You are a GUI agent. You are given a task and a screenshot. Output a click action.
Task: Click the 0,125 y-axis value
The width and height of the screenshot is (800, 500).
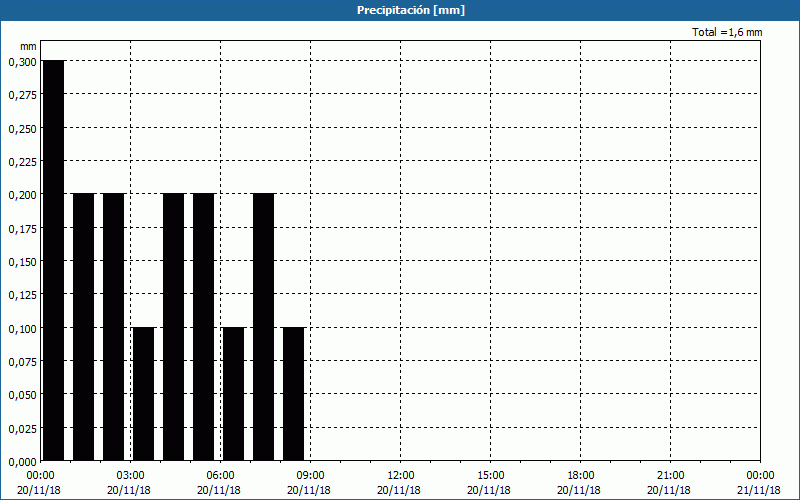pyautogui.click(x=22, y=295)
